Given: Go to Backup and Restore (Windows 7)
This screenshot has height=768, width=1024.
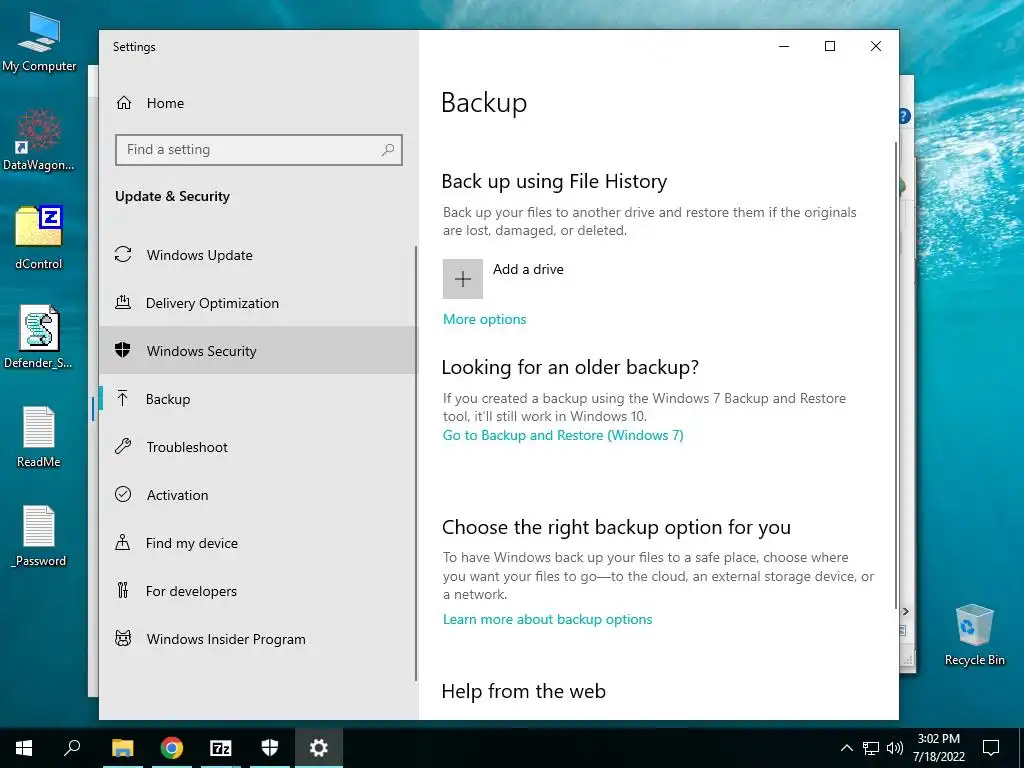Looking at the screenshot, I should tap(563, 436).
